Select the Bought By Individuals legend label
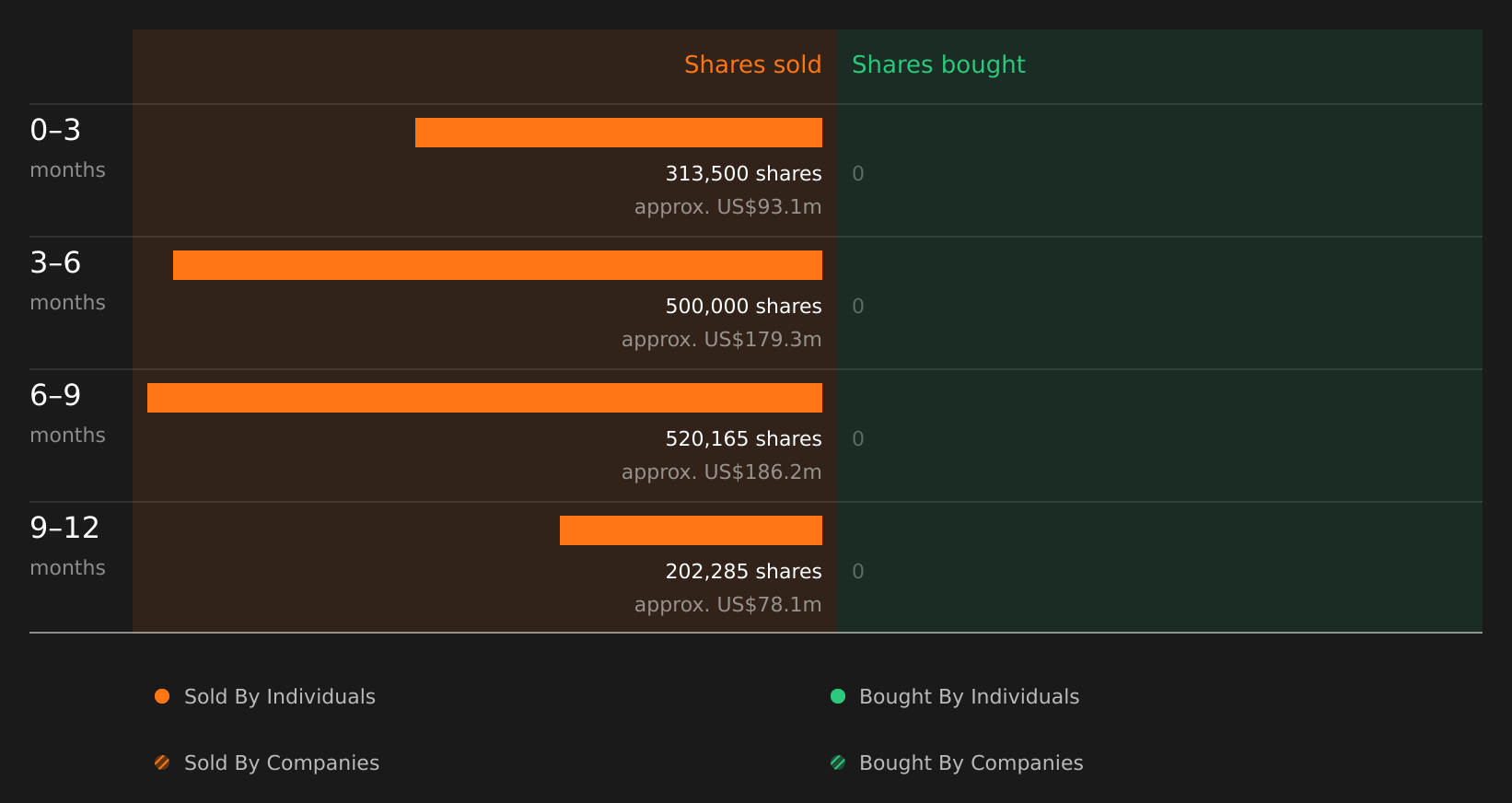 point(969,697)
